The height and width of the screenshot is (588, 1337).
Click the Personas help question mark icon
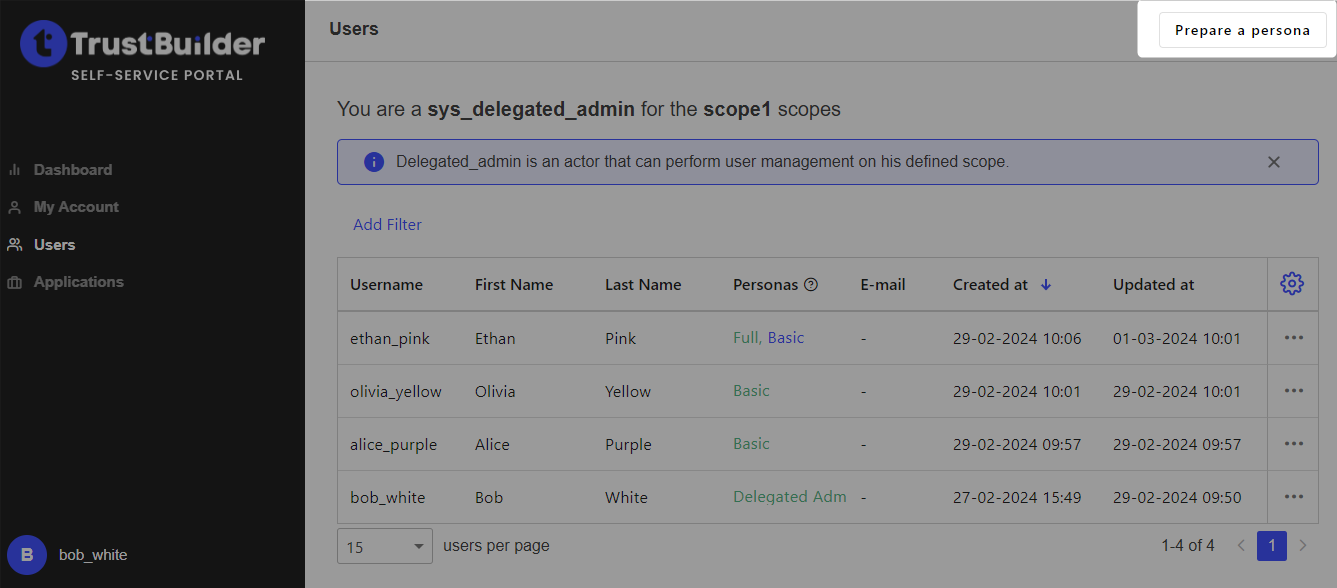[x=811, y=285]
